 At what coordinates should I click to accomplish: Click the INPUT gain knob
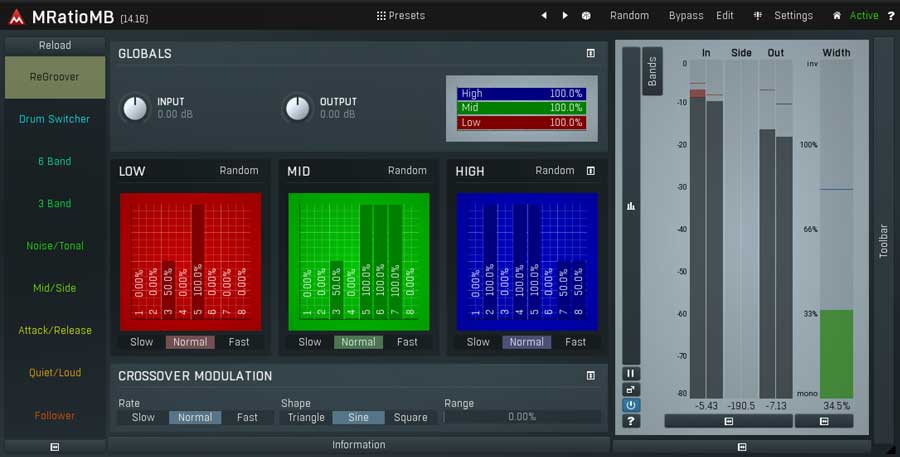[135, 108]
